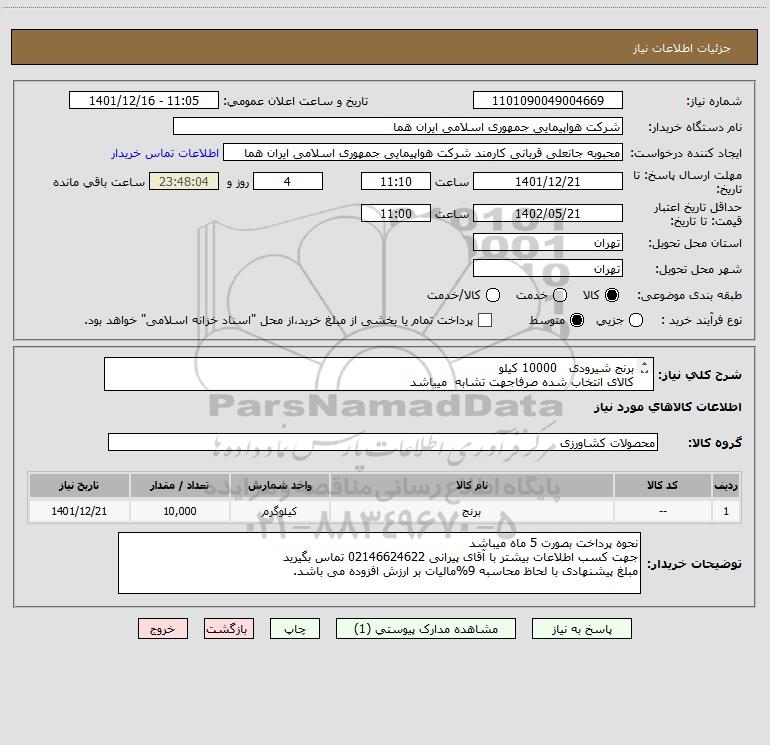Viewport: 770px width, 745px height.
Task: Click the deadline time 11:10 field
Action: pos(396,181)
